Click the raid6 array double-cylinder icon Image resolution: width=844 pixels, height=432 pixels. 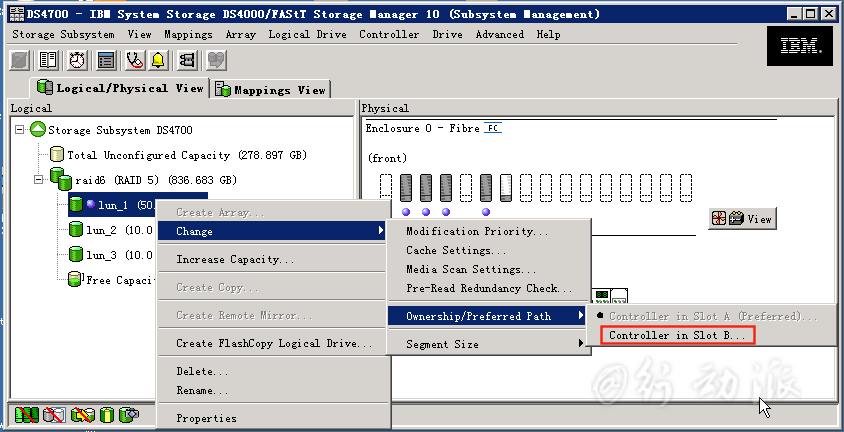click(x=61, y=179)
